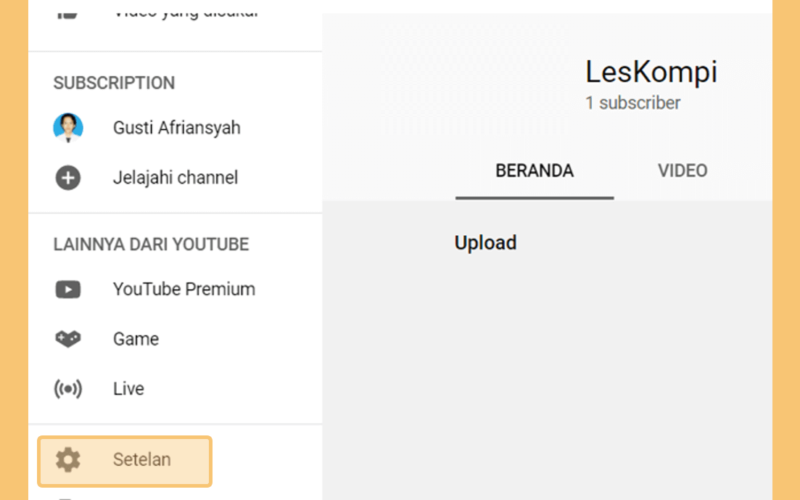Open the Gusti Afriansyah subscription
Image resolution: width=800 pixels, height=500 pixels.
(175, 128)
